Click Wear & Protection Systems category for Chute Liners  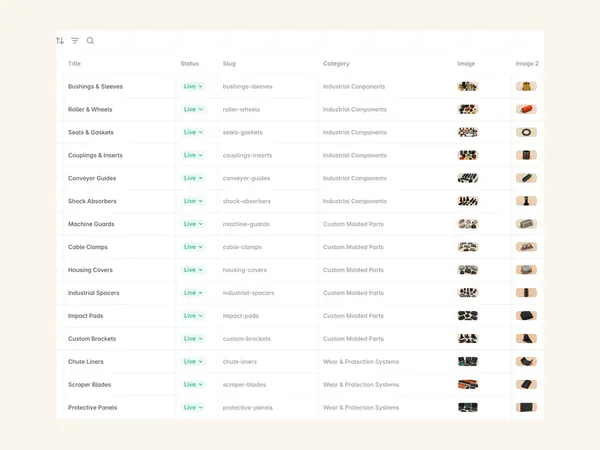[361, 362]
